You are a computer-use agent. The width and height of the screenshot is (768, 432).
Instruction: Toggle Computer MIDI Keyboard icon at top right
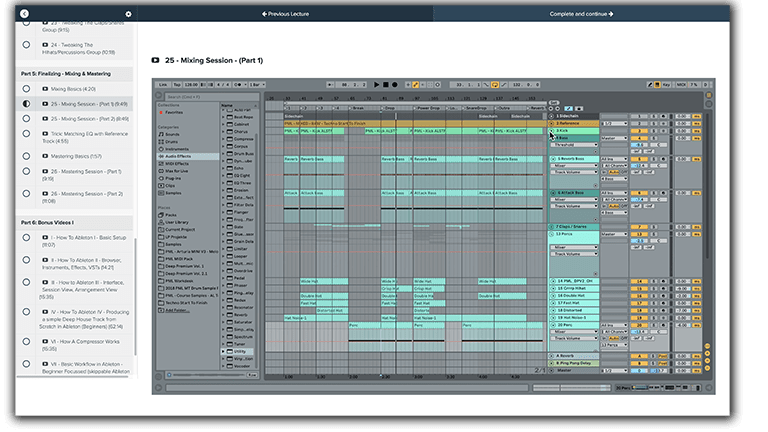[x=657, y=85]
